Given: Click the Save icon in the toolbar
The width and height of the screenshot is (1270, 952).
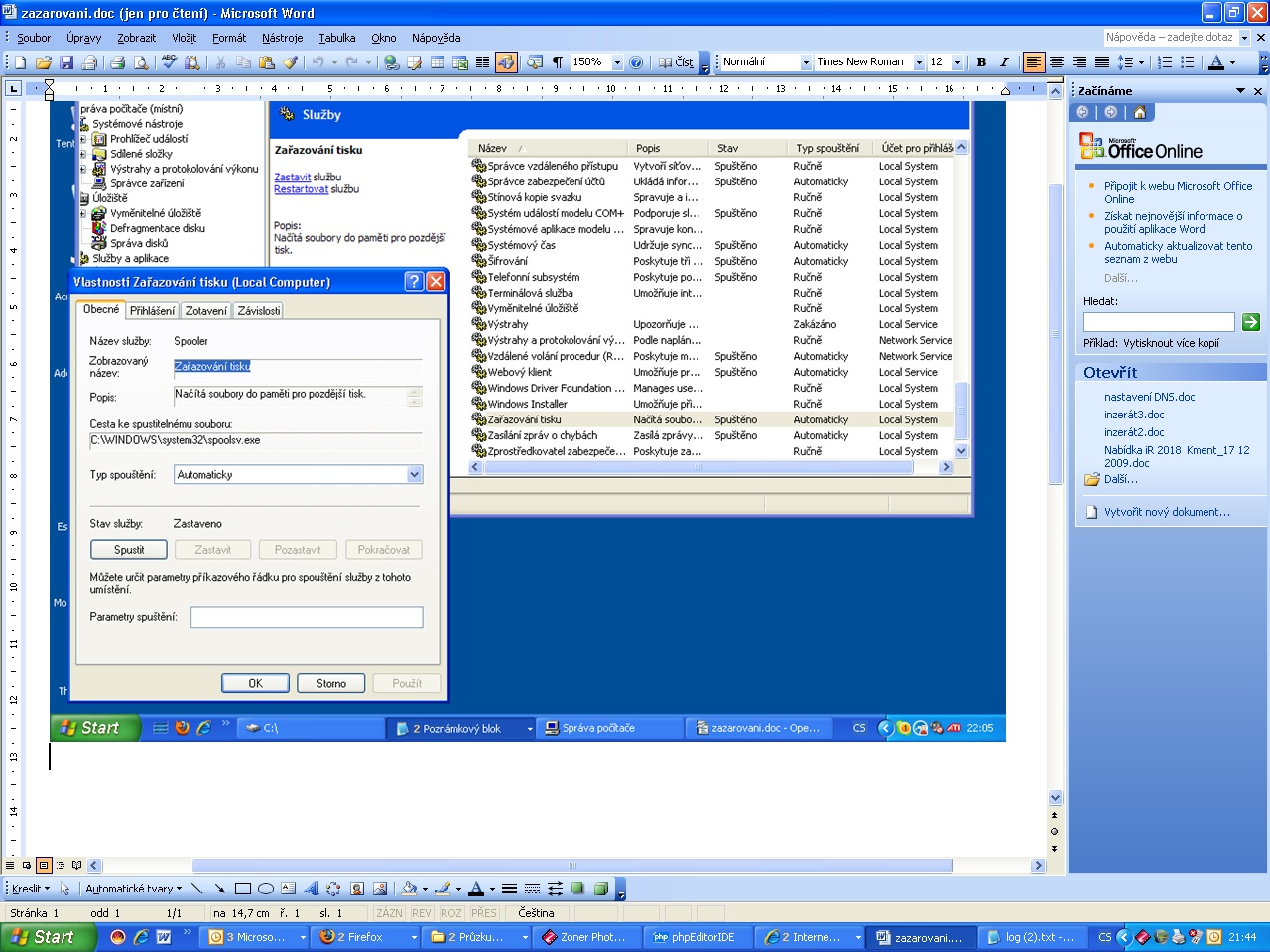Looking at the screenshot, I should click(x=66, y=62).
